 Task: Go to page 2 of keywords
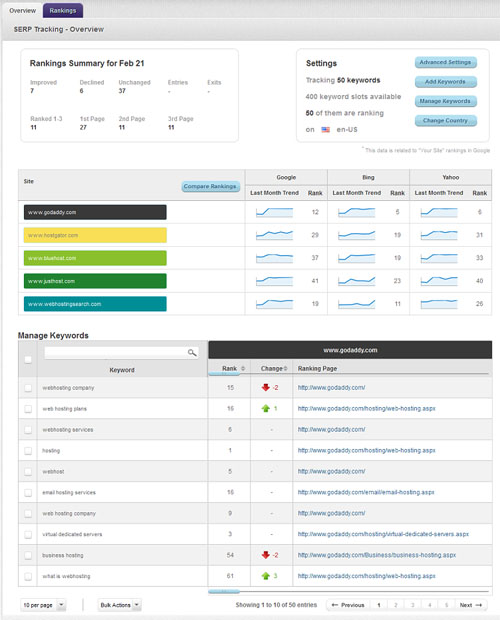tap(396, 605)
